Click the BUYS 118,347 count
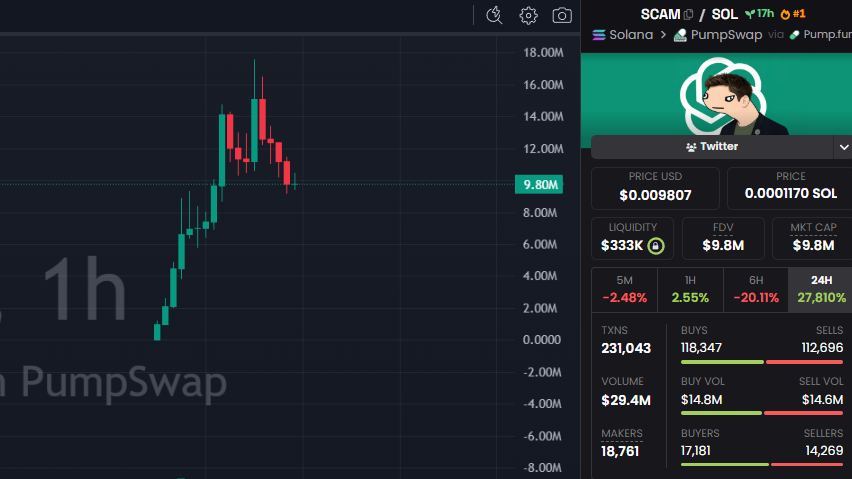 [701, 348]
